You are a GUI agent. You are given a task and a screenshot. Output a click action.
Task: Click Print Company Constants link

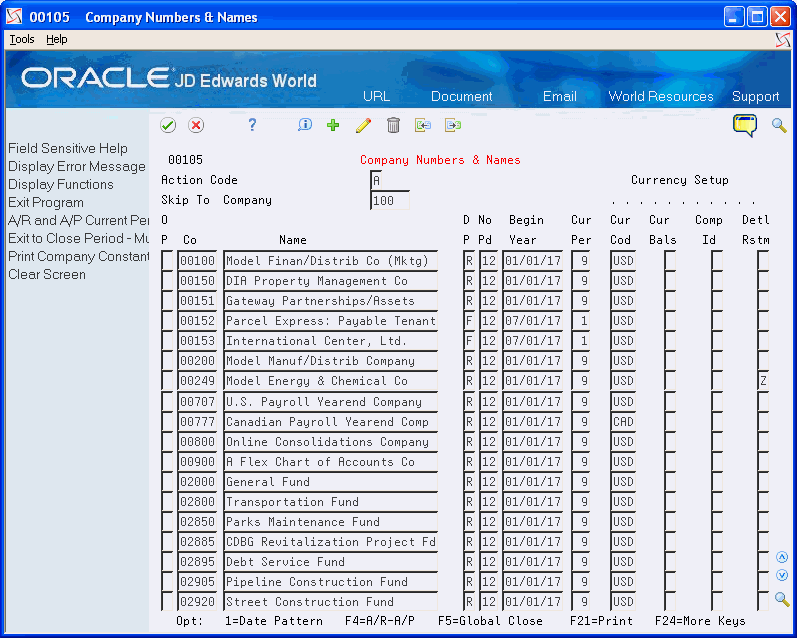(78, 256)
